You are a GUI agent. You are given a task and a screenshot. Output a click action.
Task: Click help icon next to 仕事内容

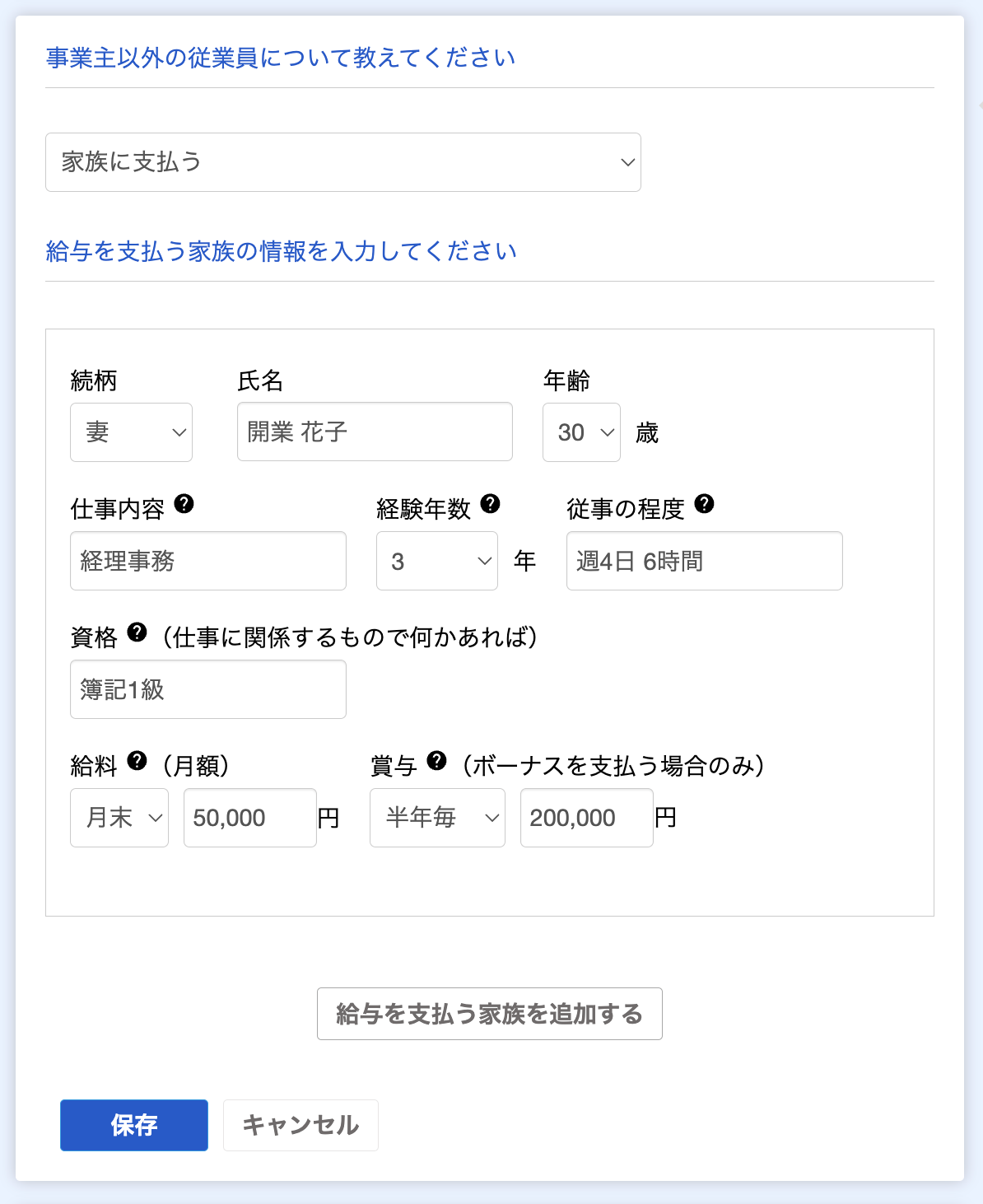(184, 504)
